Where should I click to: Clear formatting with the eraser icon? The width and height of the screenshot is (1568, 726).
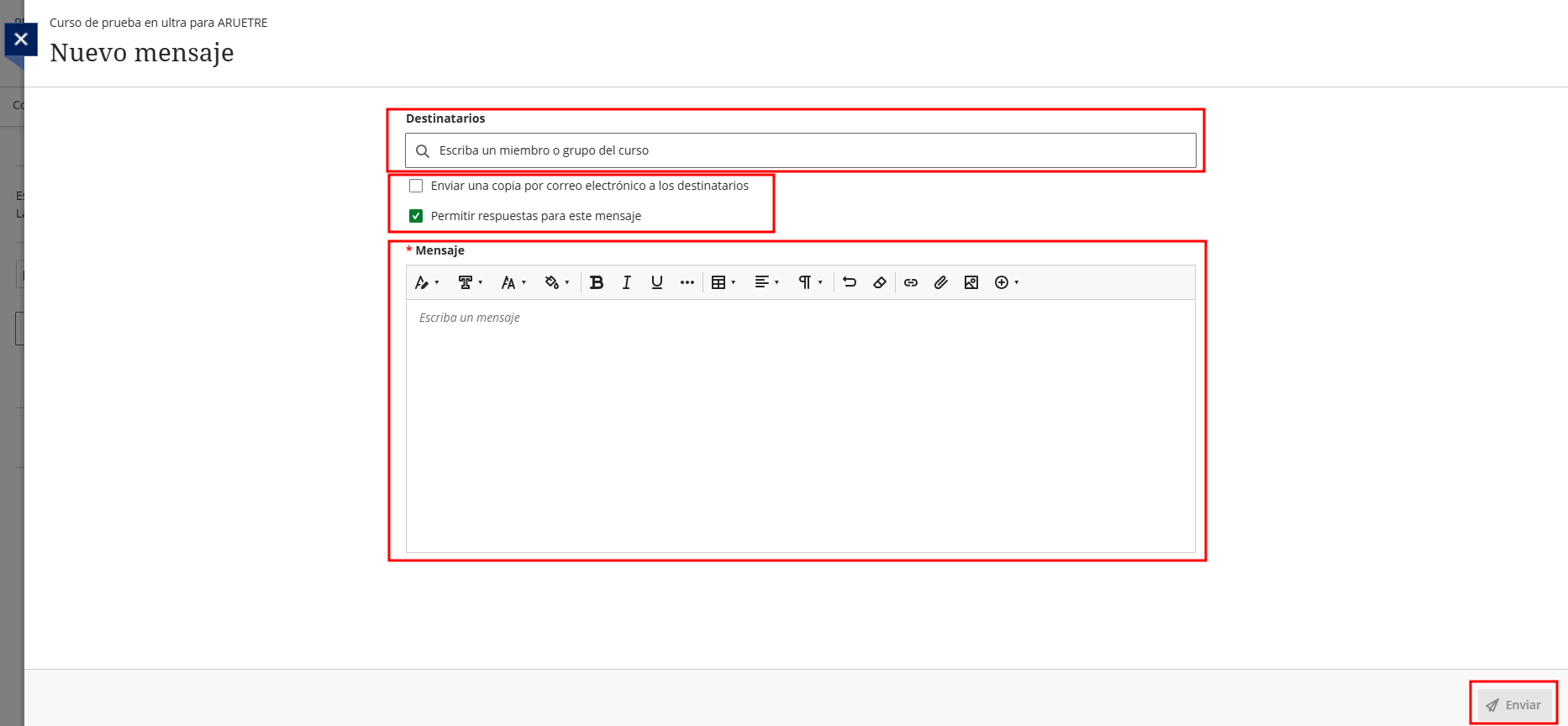880,282
